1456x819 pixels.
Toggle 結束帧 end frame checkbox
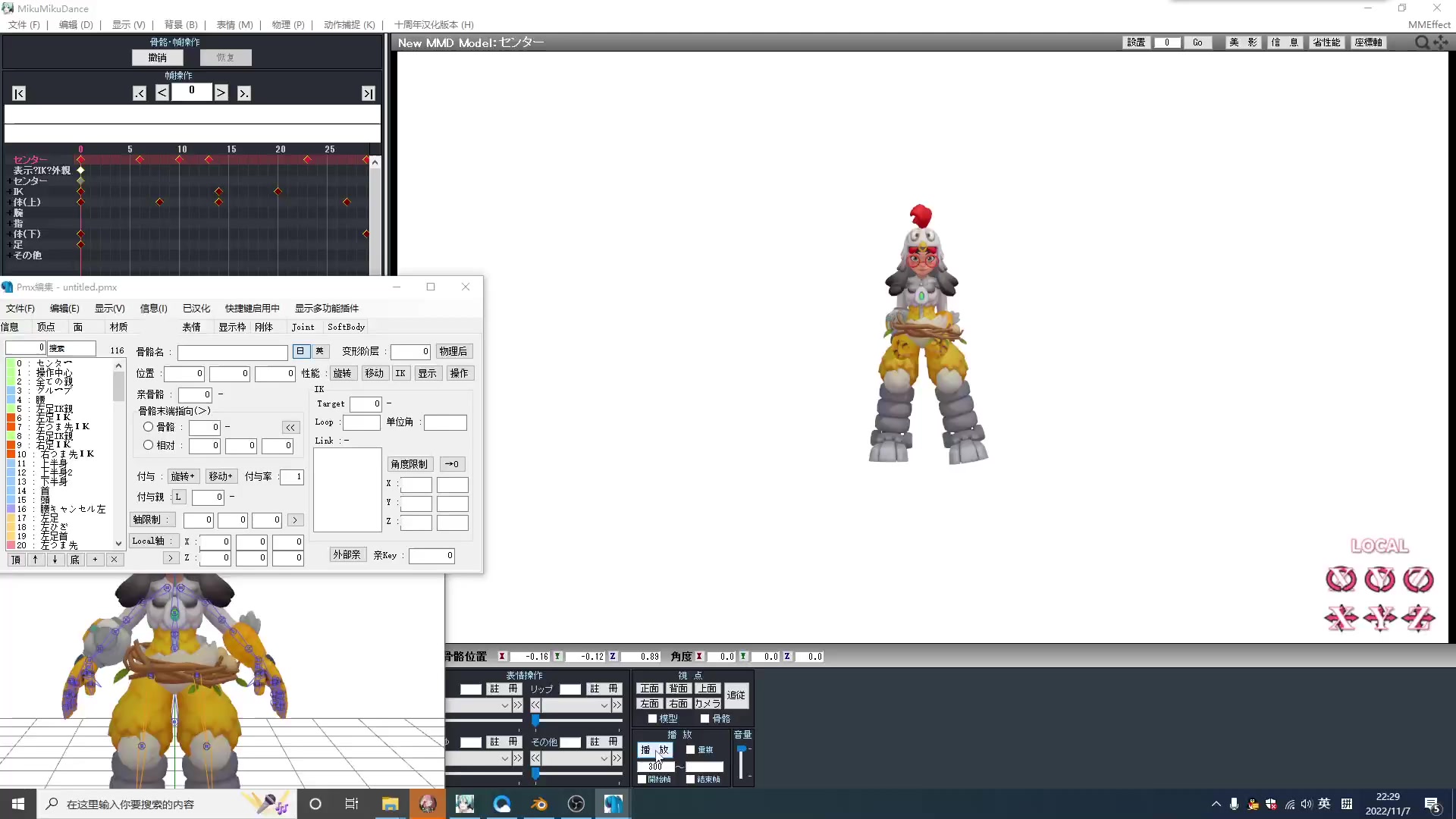point(690,779)
